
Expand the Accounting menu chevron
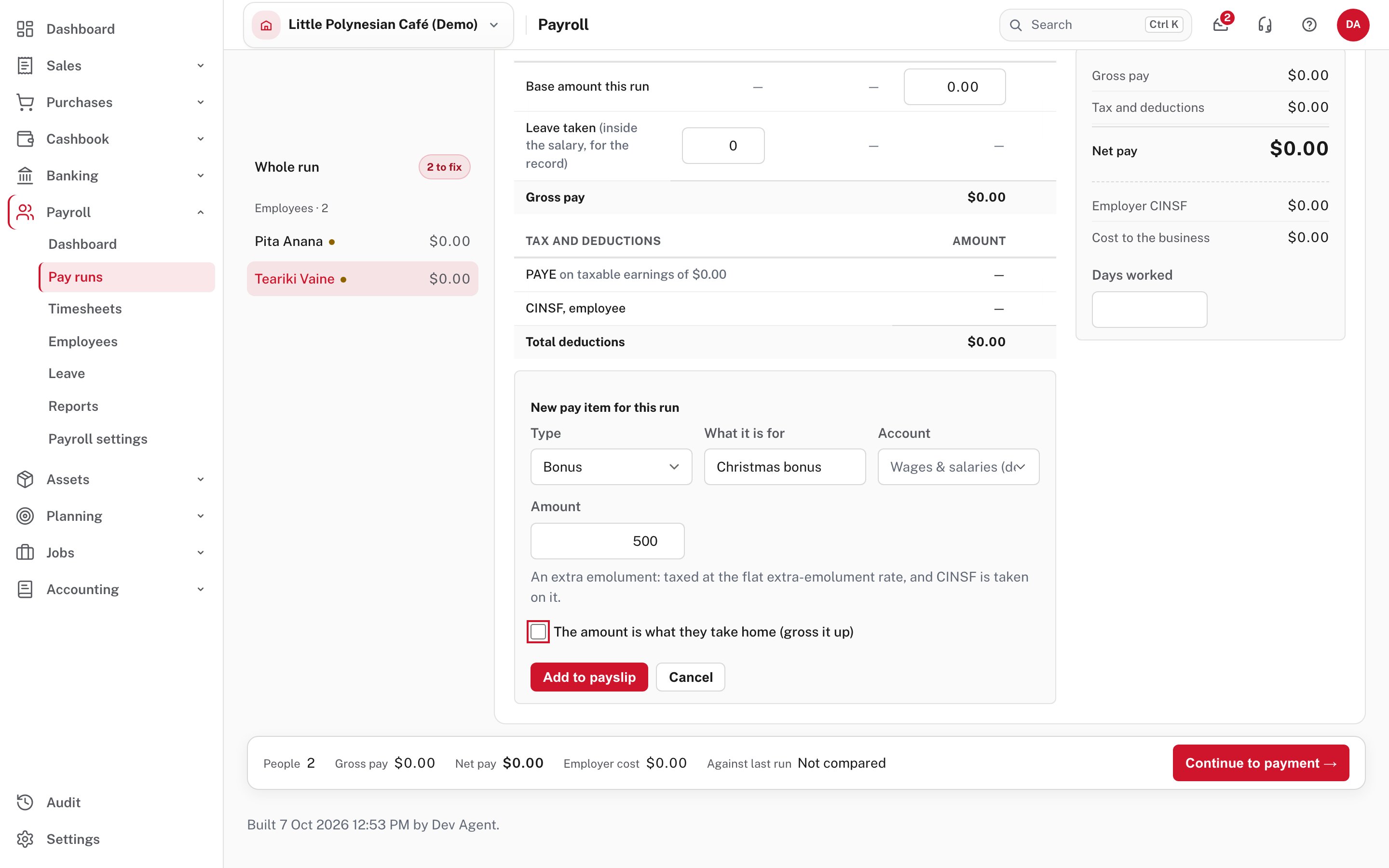coord(200,590)
